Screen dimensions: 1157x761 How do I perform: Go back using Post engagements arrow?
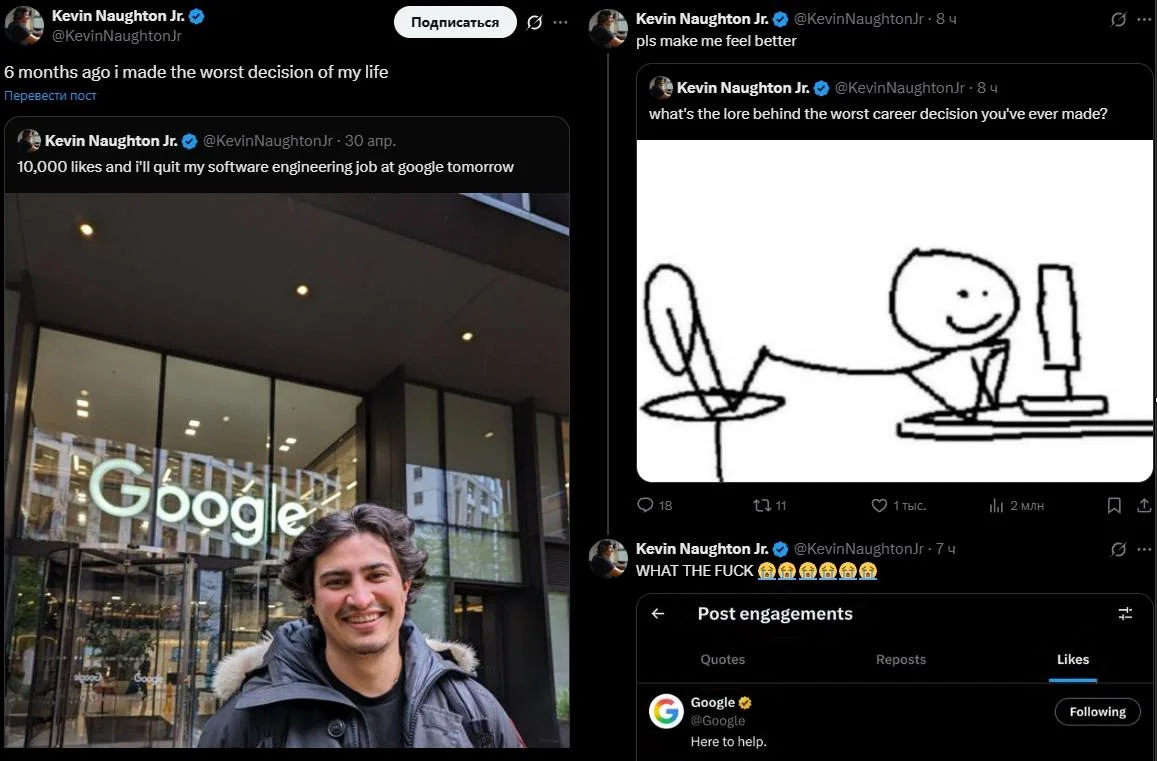tap(658, 614)
